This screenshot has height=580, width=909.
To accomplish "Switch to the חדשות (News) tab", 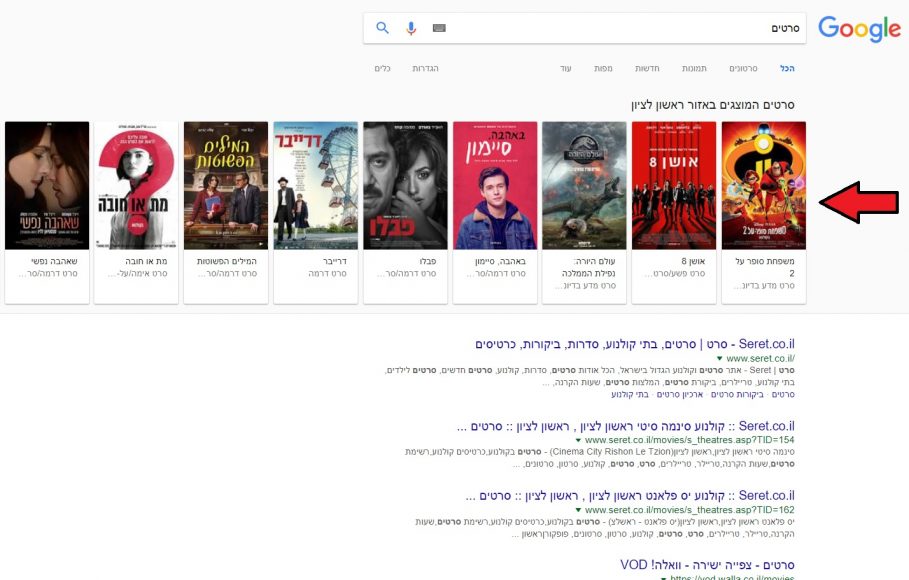I will (x=647, y=68).
